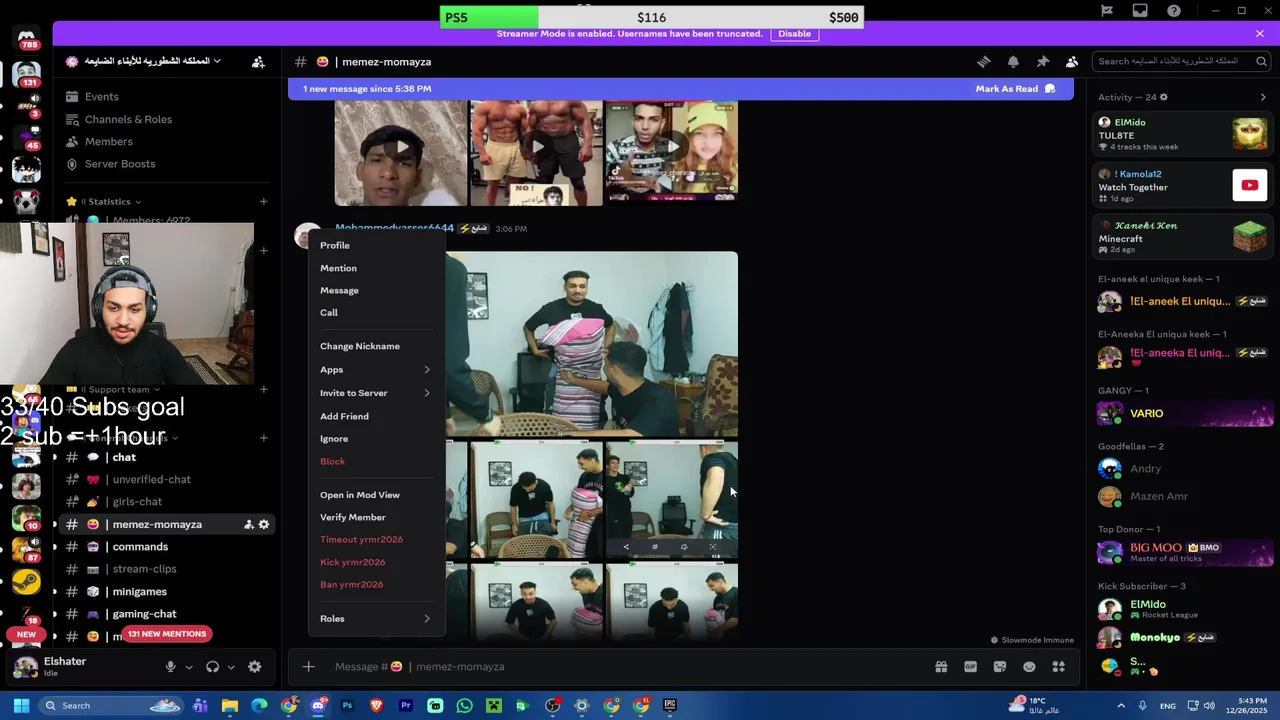Open the Members page
The height and width of the screenshot is (720, 1280).
[108, 142]
